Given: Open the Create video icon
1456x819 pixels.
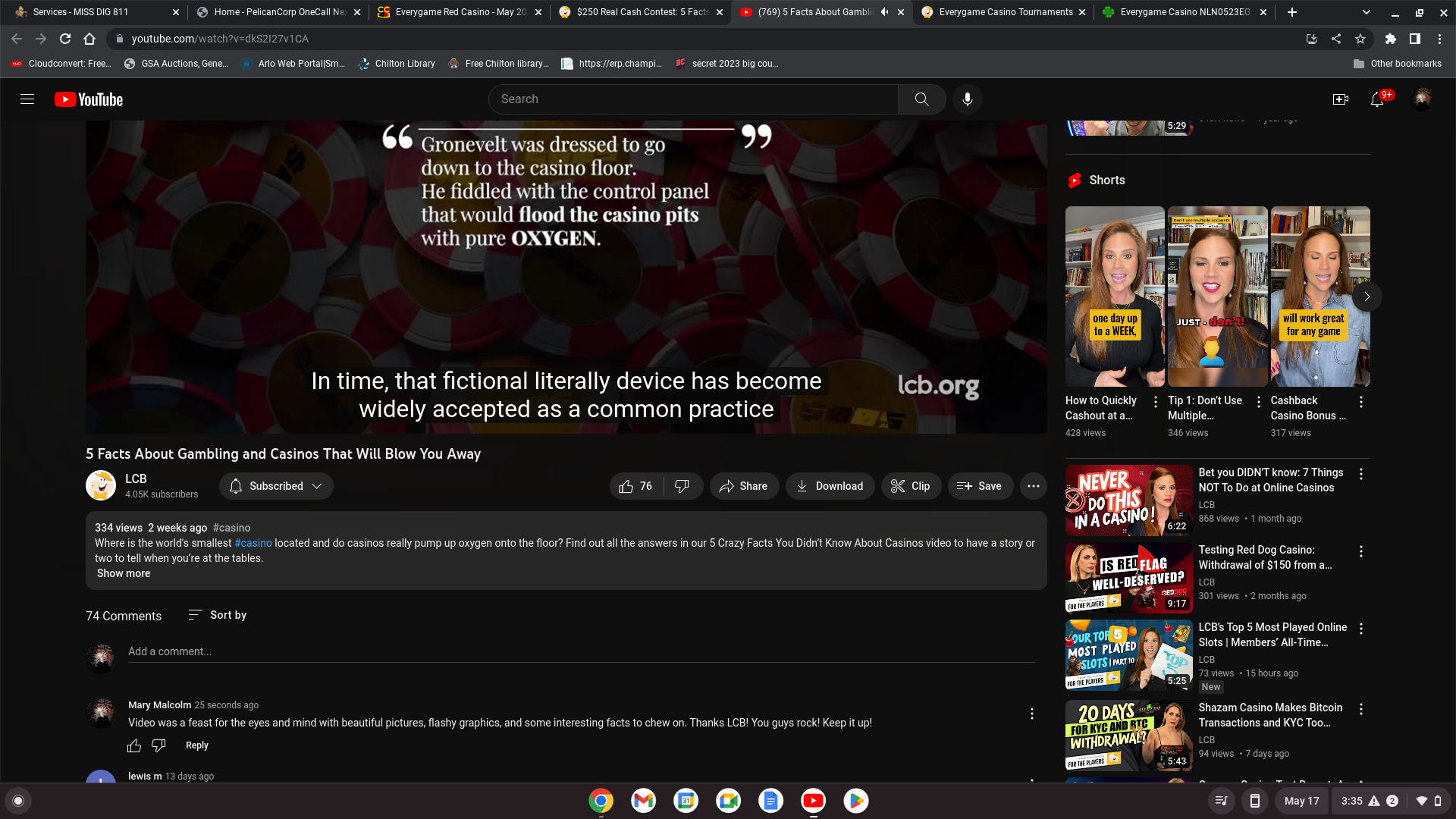Looking at the screenshot, I should tap(1341, 99).
